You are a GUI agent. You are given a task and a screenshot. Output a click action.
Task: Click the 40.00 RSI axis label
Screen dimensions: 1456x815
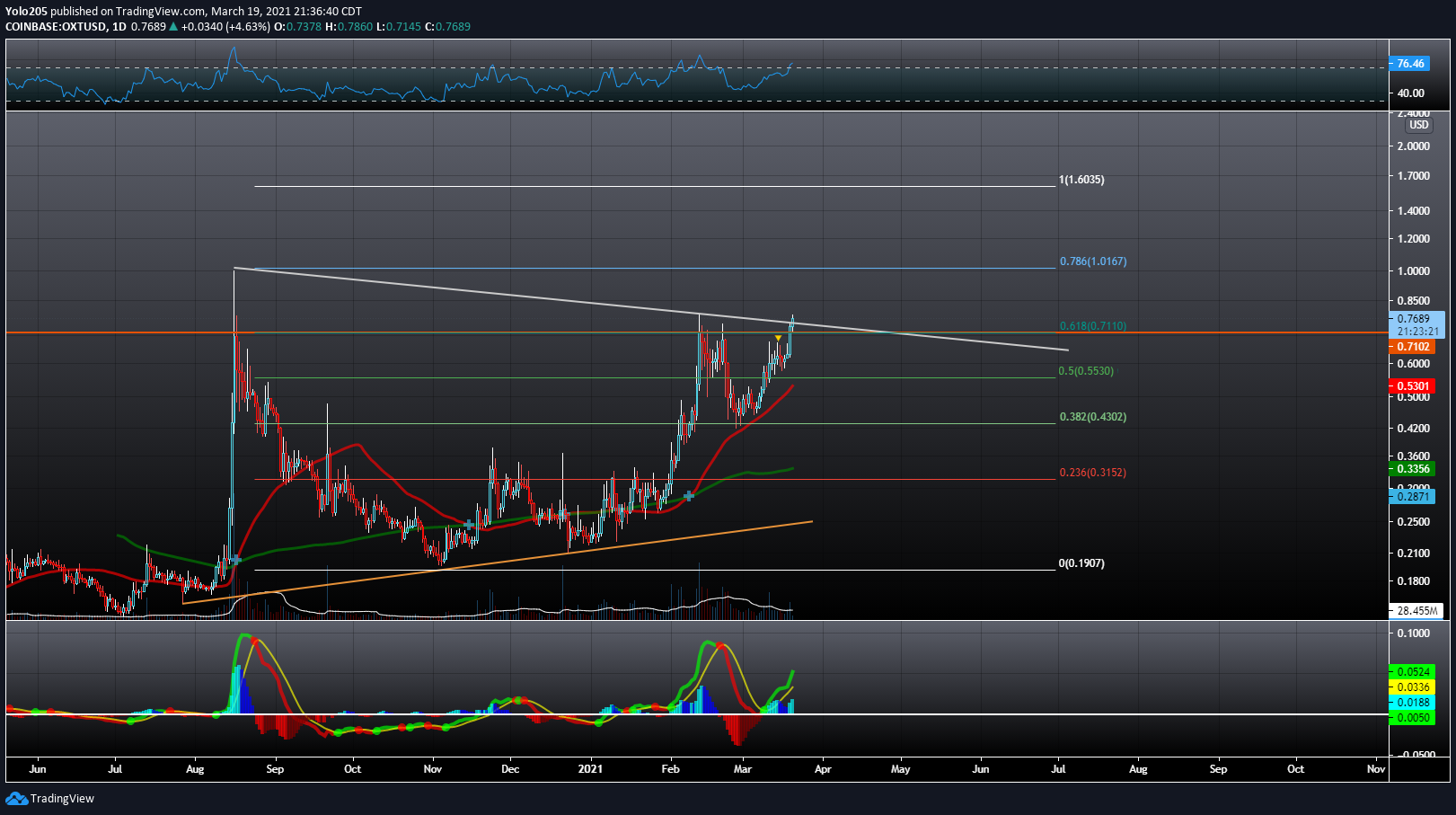point(1411,93)
